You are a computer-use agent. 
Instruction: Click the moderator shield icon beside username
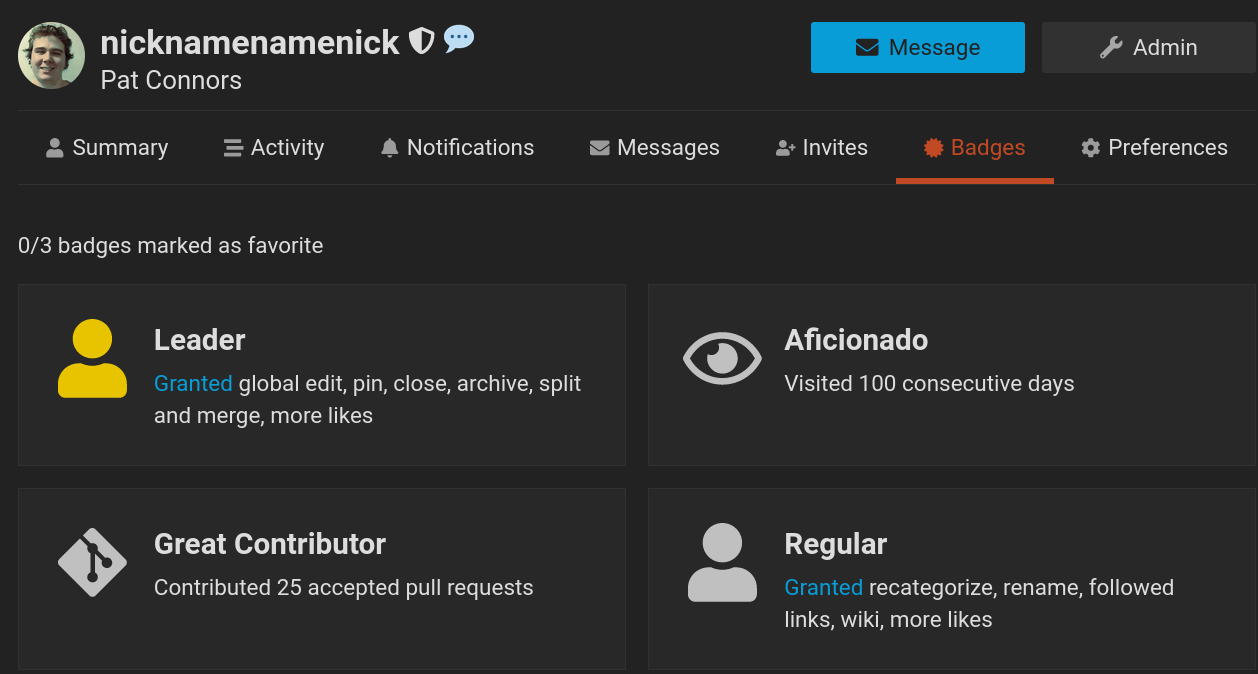[x=421, y=41]
